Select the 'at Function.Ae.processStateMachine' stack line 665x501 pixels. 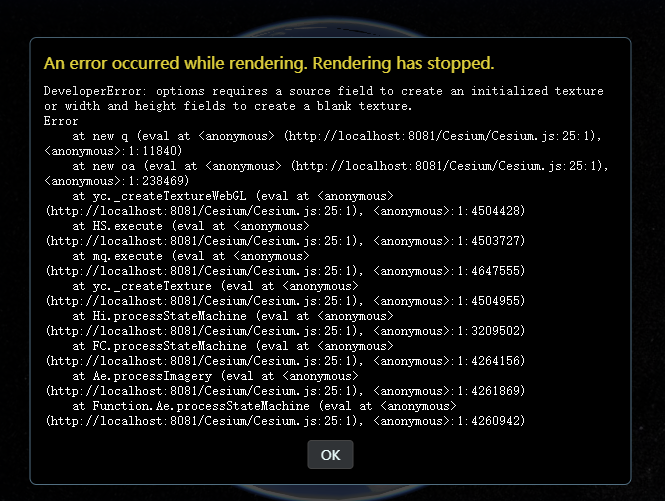coord(264,406)
